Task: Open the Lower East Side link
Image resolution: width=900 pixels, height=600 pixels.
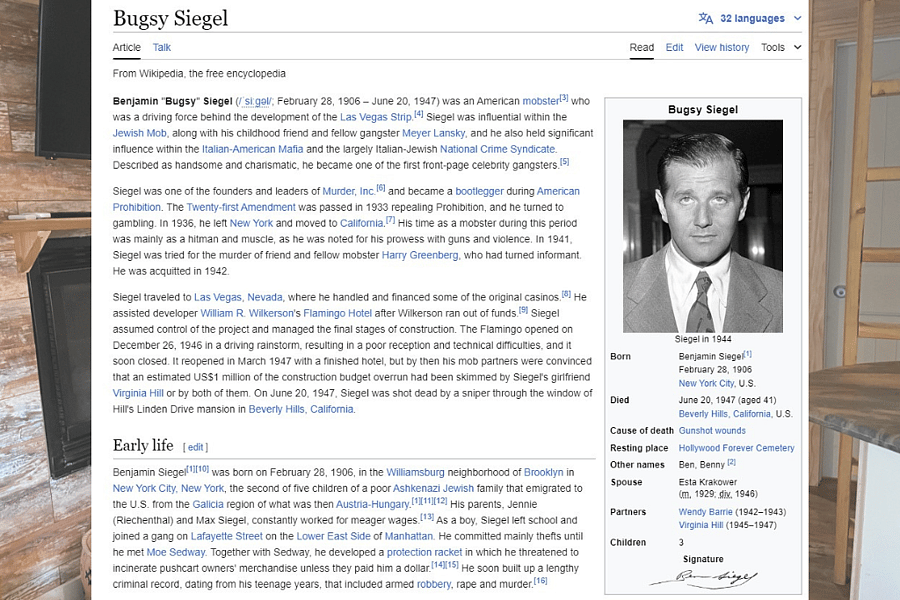Action: click(x=333, y=536)
